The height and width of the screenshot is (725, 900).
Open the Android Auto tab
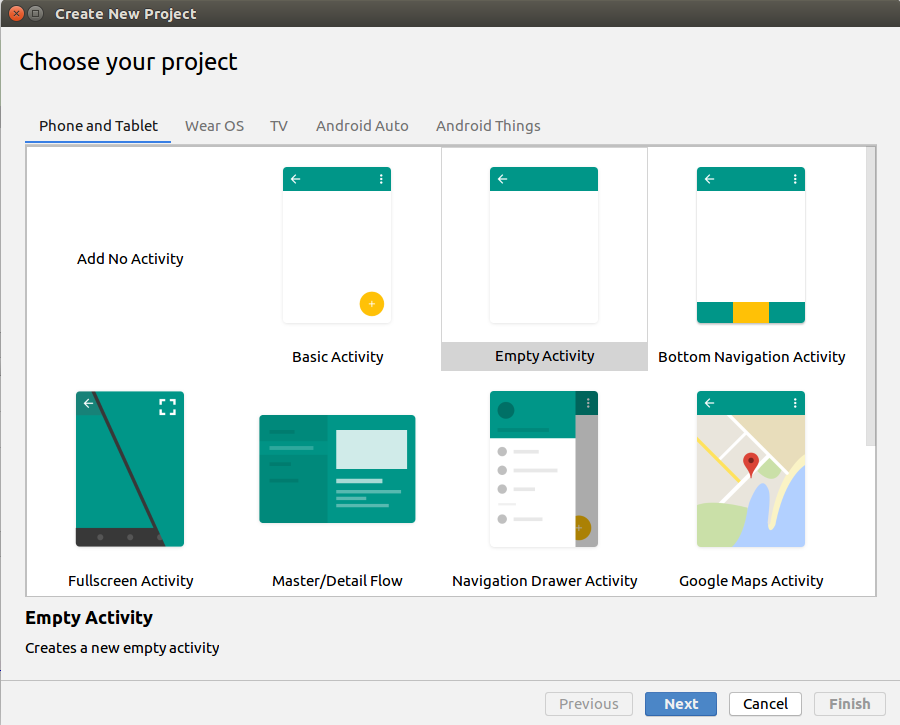(362, 126)
